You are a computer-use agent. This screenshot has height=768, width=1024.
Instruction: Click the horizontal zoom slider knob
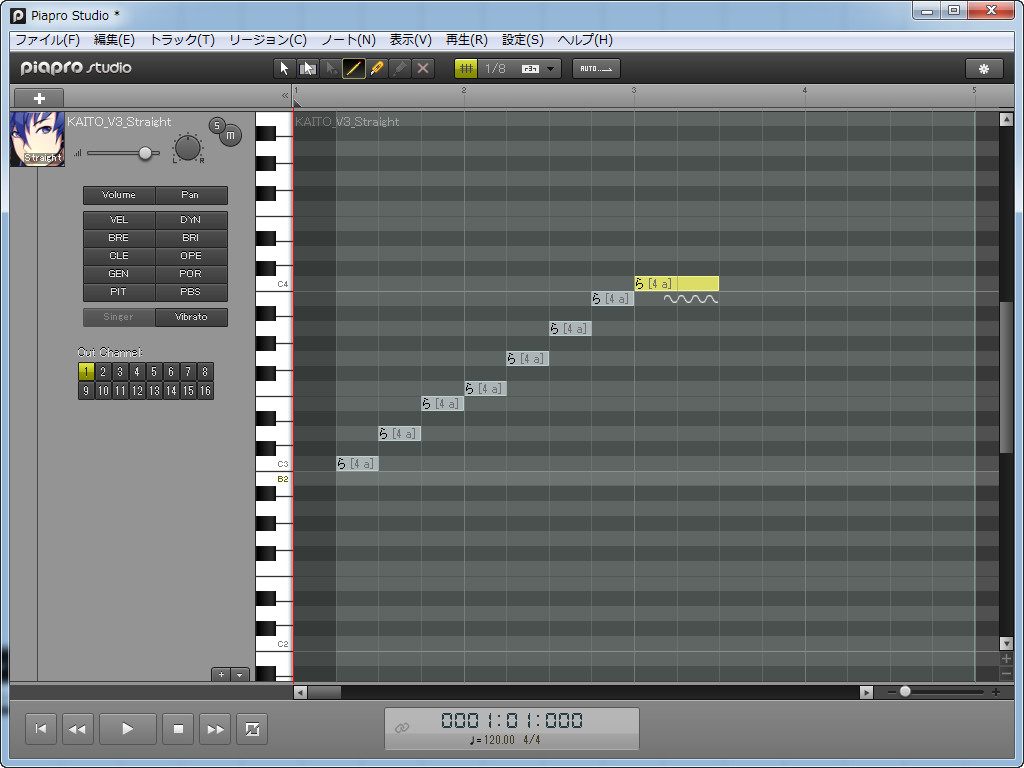click(x=905, y=691)
